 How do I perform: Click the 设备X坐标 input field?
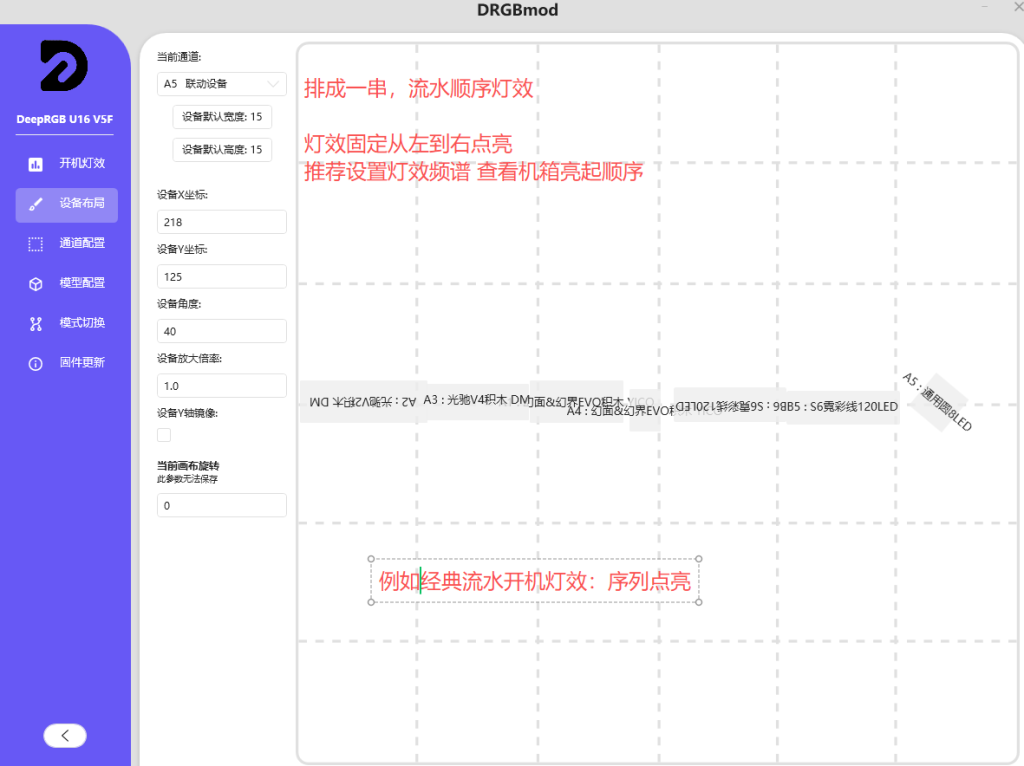[x=221, y=222]
